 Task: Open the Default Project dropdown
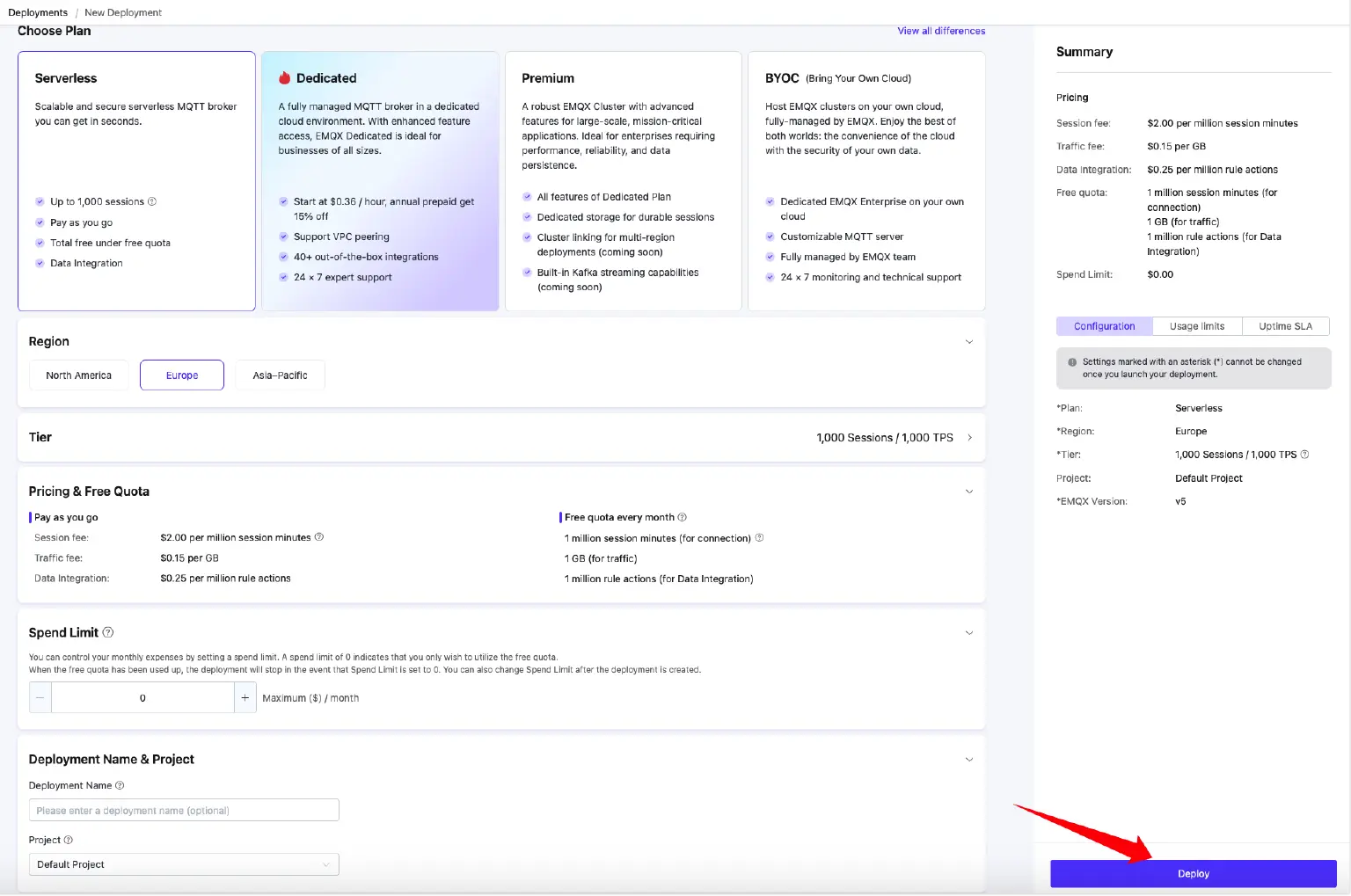click(x=184, y=864)
